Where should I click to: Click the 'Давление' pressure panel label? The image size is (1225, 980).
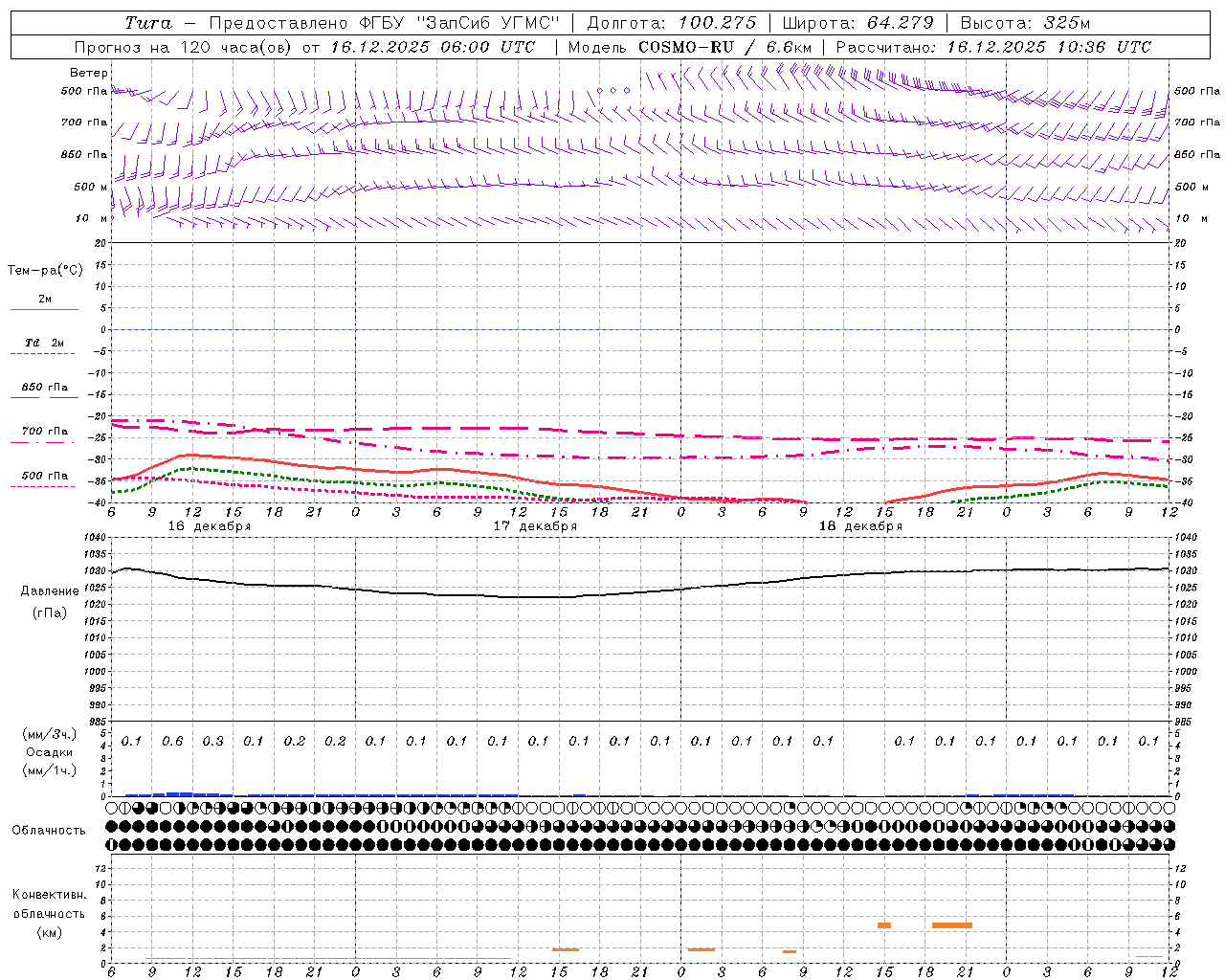(x=50, y=591)
